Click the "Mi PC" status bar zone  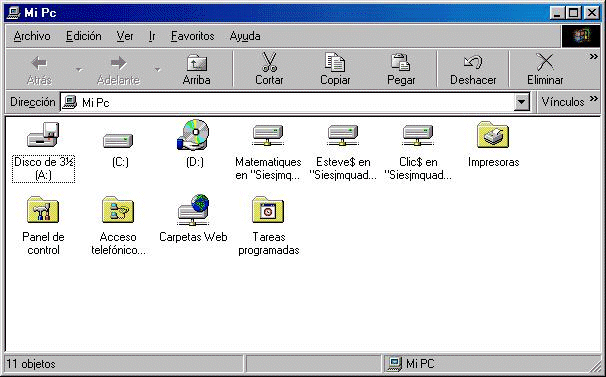point(491,363)
